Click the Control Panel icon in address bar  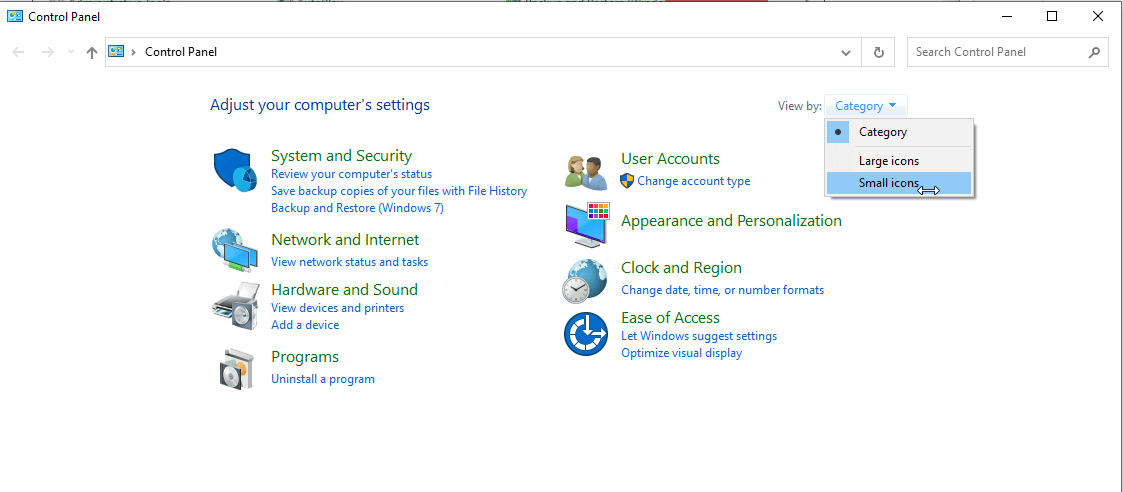click(116, 52)
